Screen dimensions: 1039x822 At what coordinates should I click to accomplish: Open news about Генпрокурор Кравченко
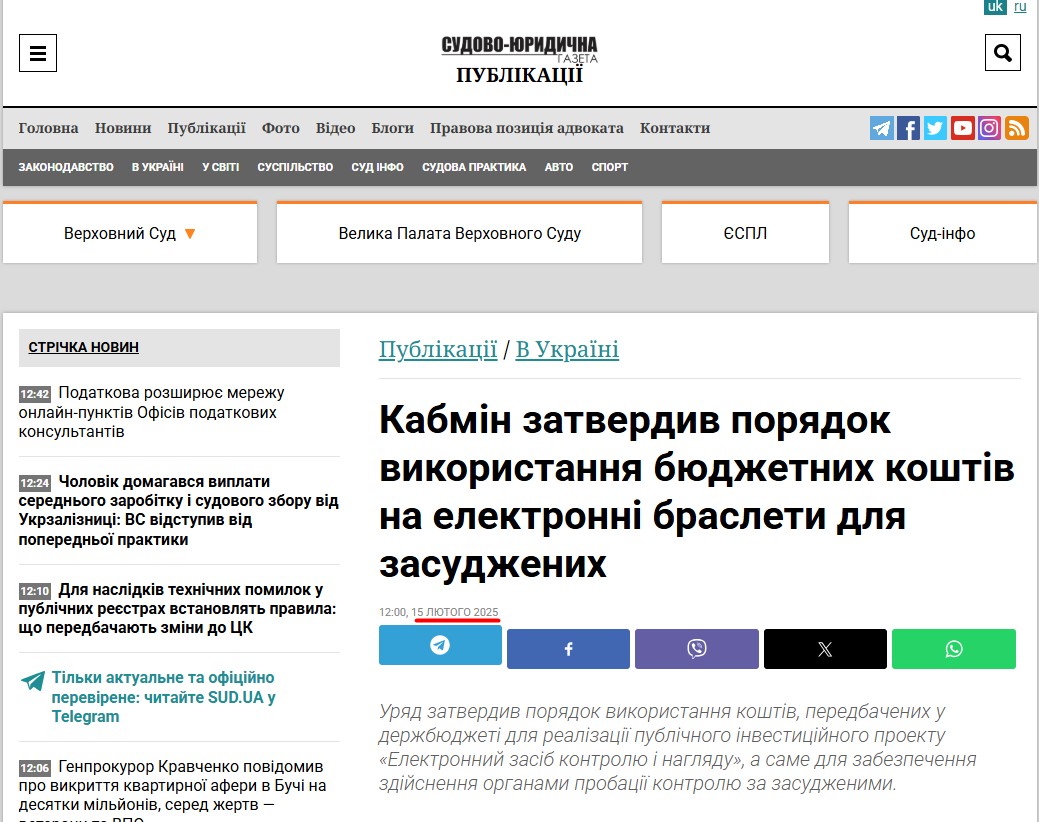click(172, 790)
